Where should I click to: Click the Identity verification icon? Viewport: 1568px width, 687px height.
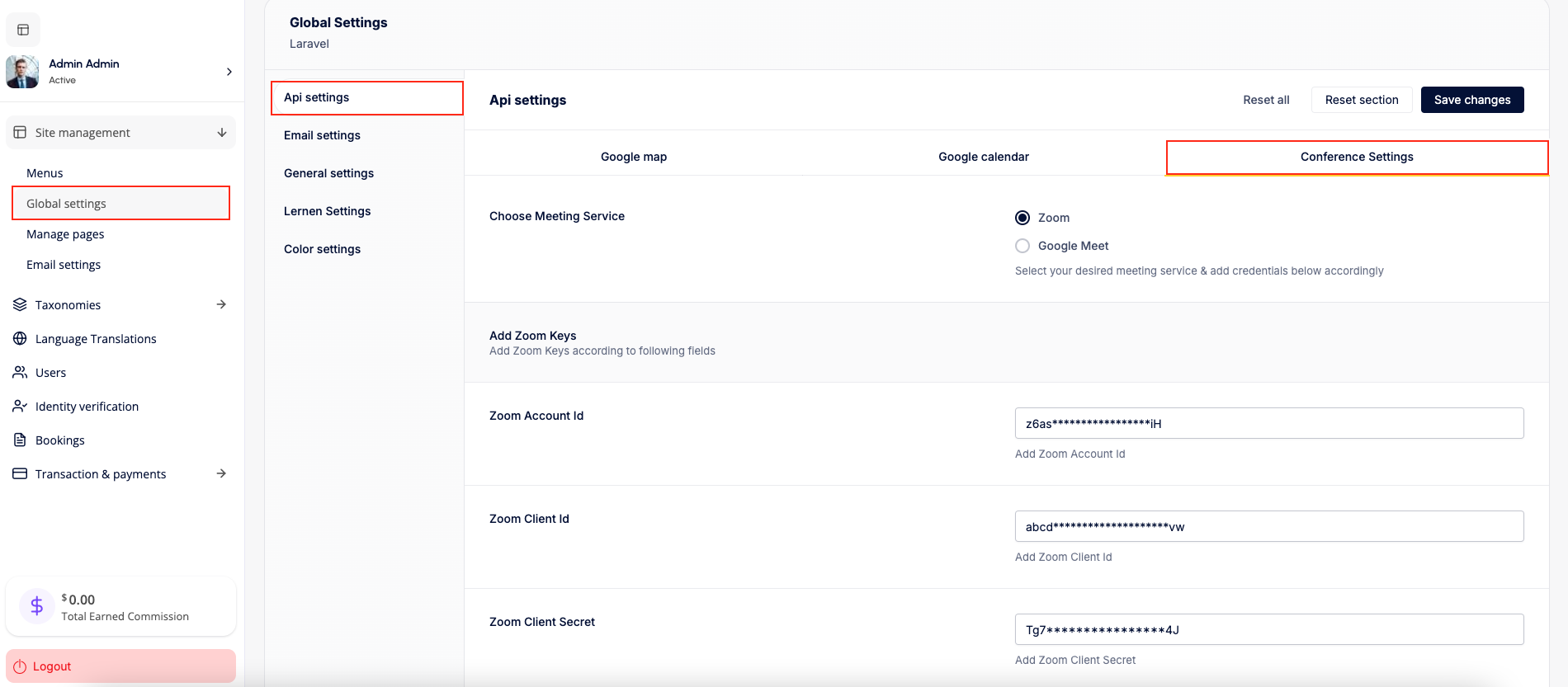click(20, 406)
